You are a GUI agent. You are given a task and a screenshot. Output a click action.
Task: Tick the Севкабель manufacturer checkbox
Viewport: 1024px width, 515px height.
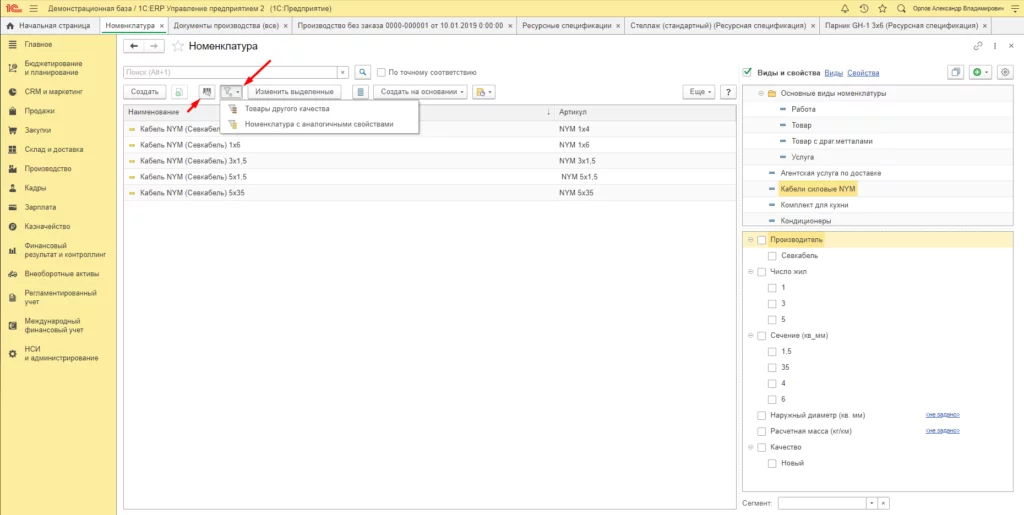(x=772, y=256)
